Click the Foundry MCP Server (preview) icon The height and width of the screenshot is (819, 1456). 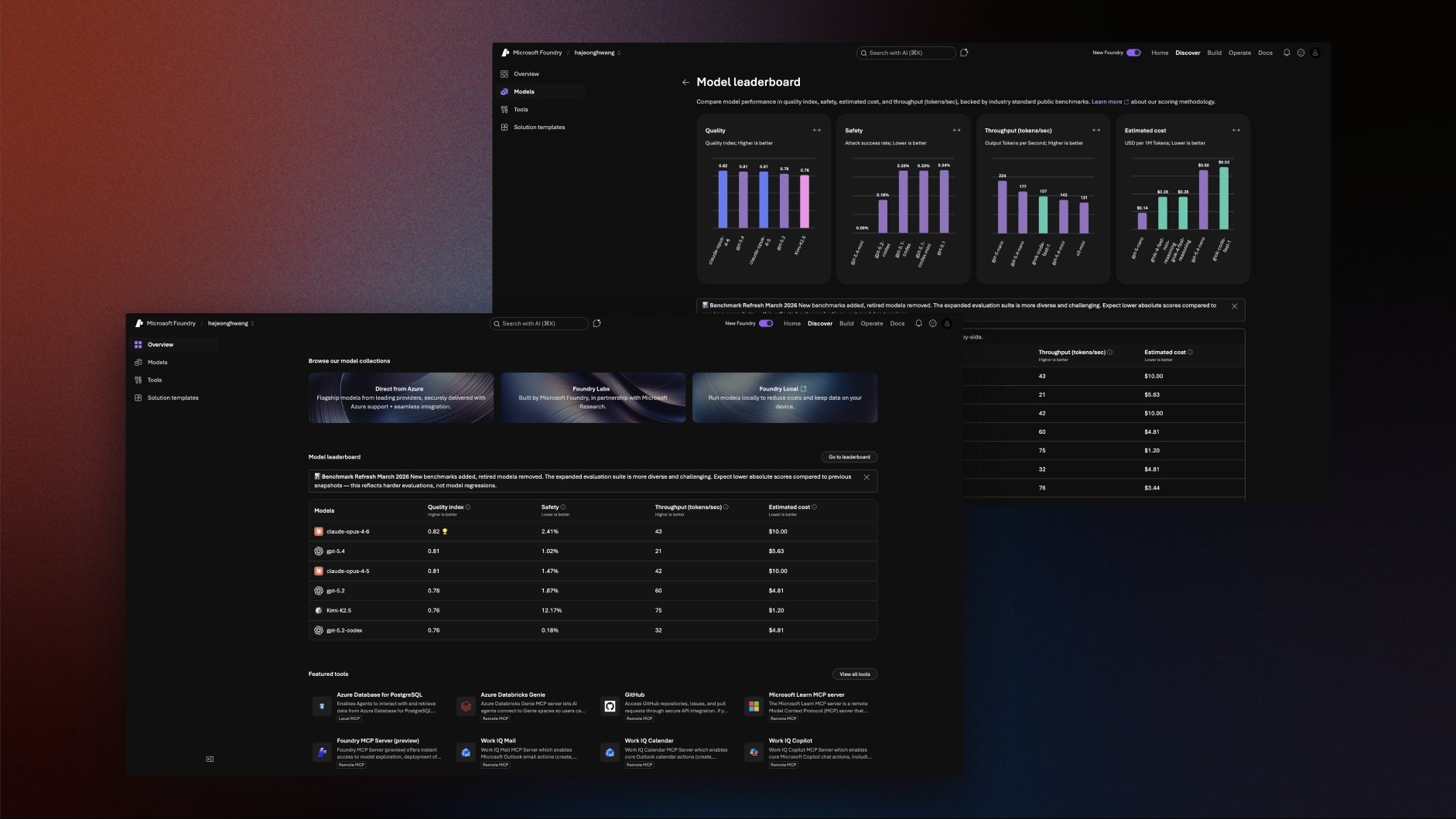322,752
